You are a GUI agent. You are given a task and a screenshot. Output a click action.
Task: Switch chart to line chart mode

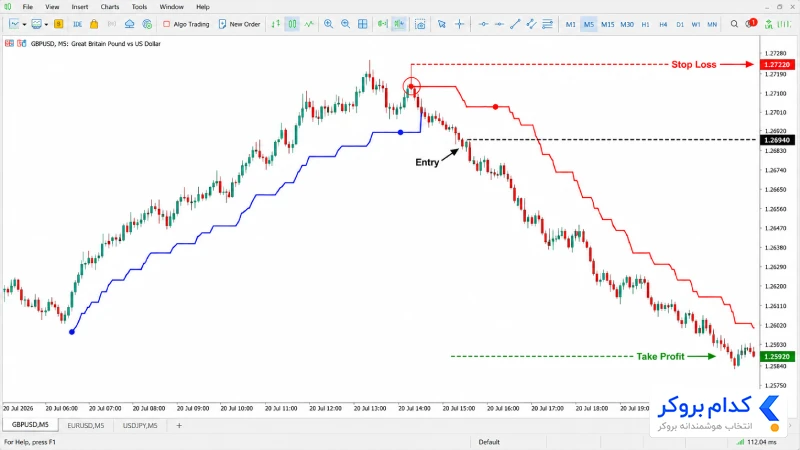point(309,24)
